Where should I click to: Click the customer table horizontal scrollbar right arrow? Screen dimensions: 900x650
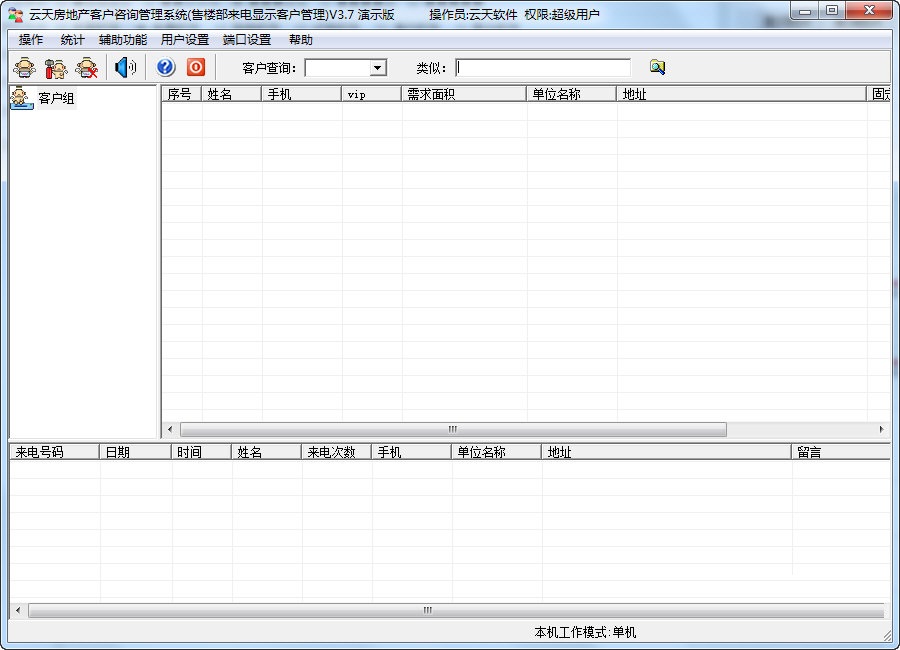tap(881, 429)
